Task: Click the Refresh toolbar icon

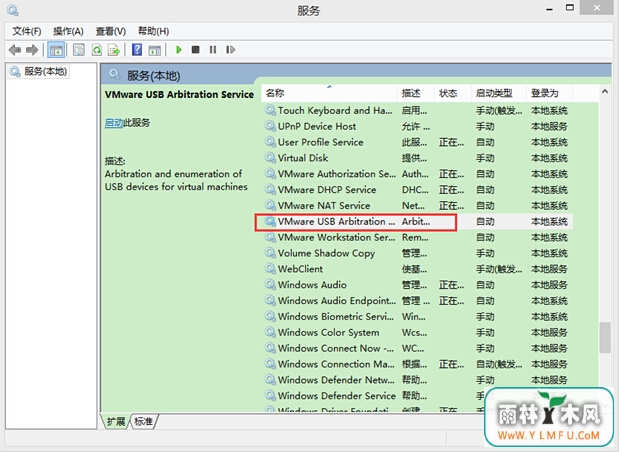Action: coord(97,50)
